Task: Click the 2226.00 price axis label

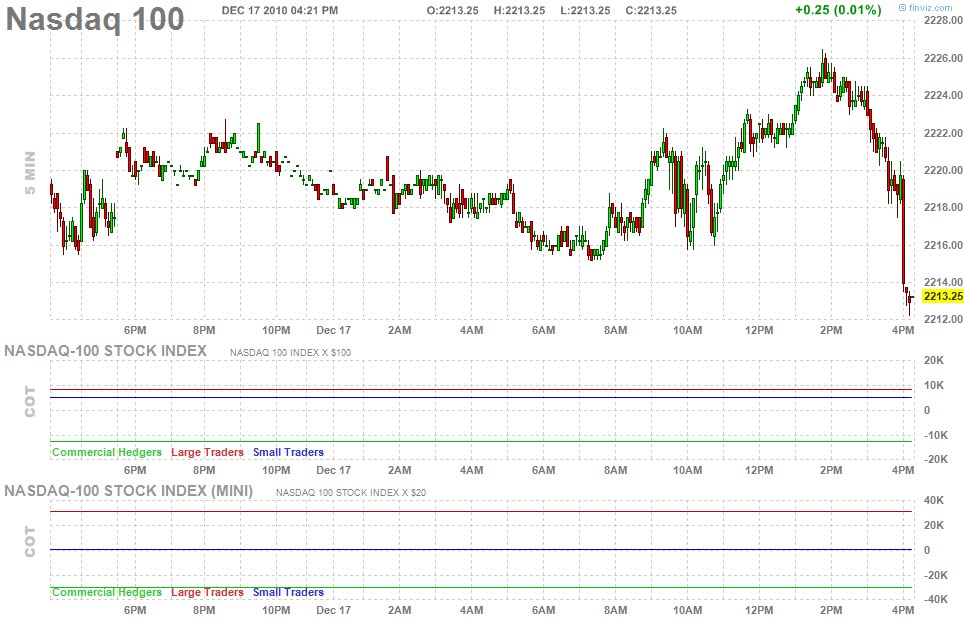Action: [x=943, y=58]
